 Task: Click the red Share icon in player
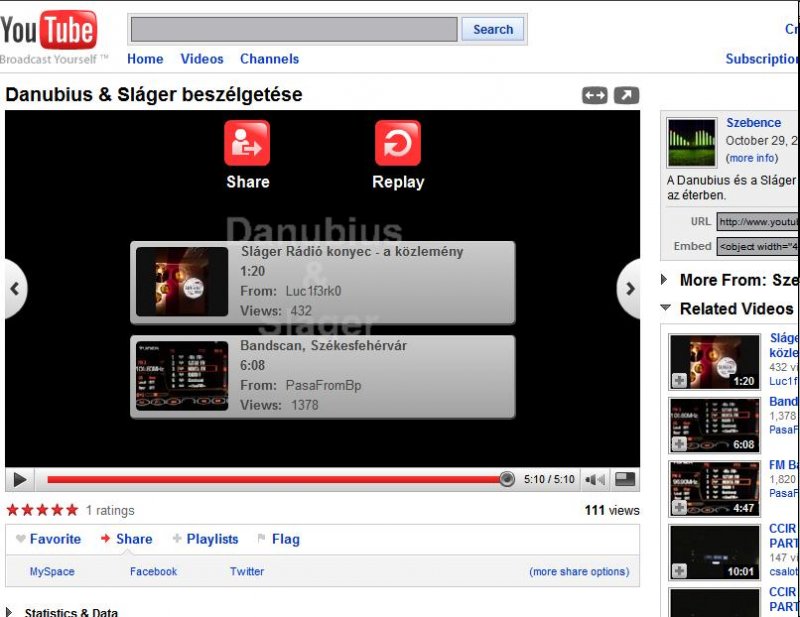(x=247, y=143)
